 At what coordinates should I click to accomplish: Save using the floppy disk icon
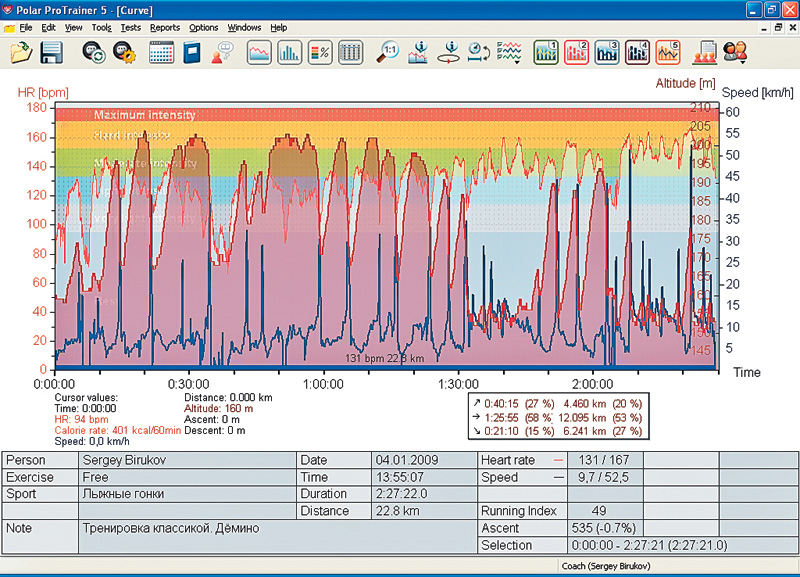coord(52,53)
